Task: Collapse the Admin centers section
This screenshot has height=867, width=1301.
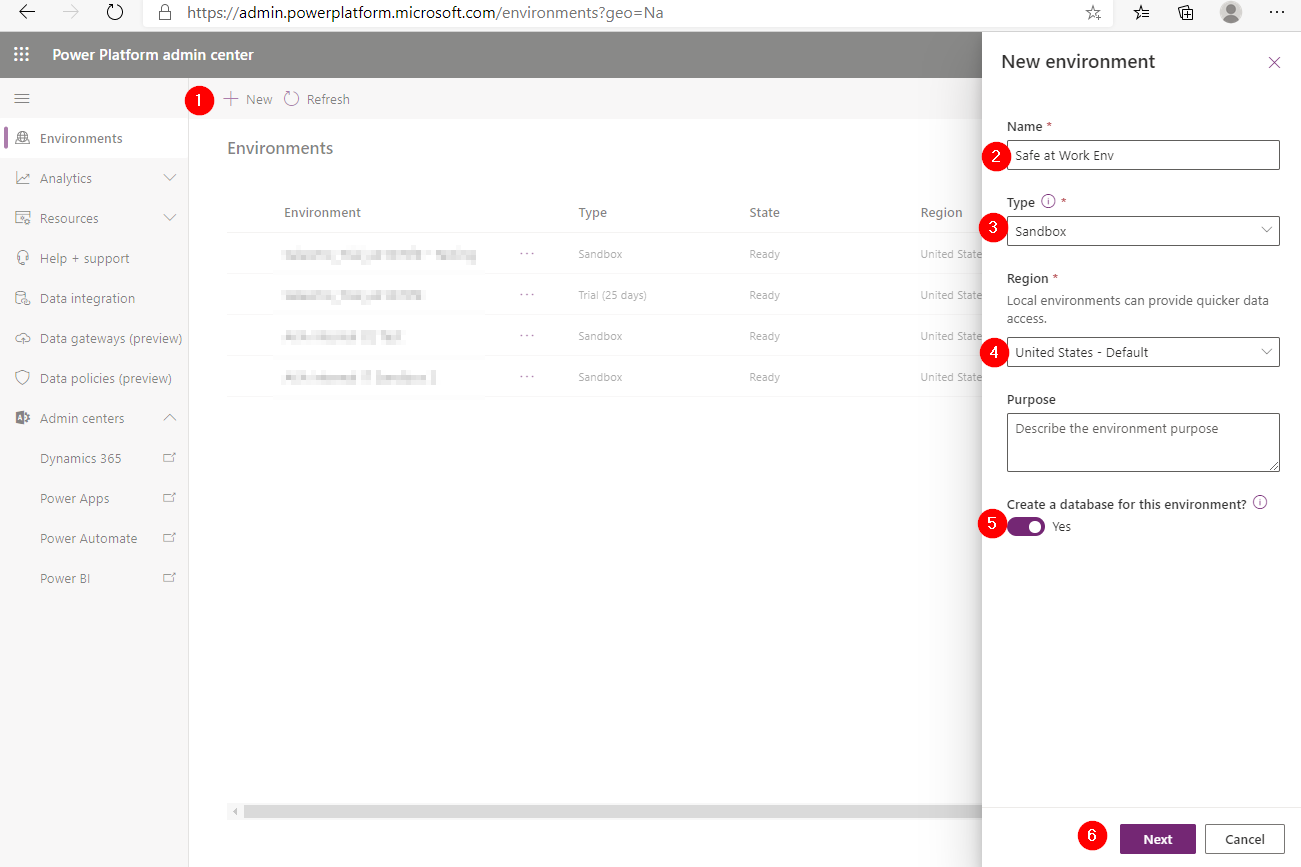Action: 170,417
